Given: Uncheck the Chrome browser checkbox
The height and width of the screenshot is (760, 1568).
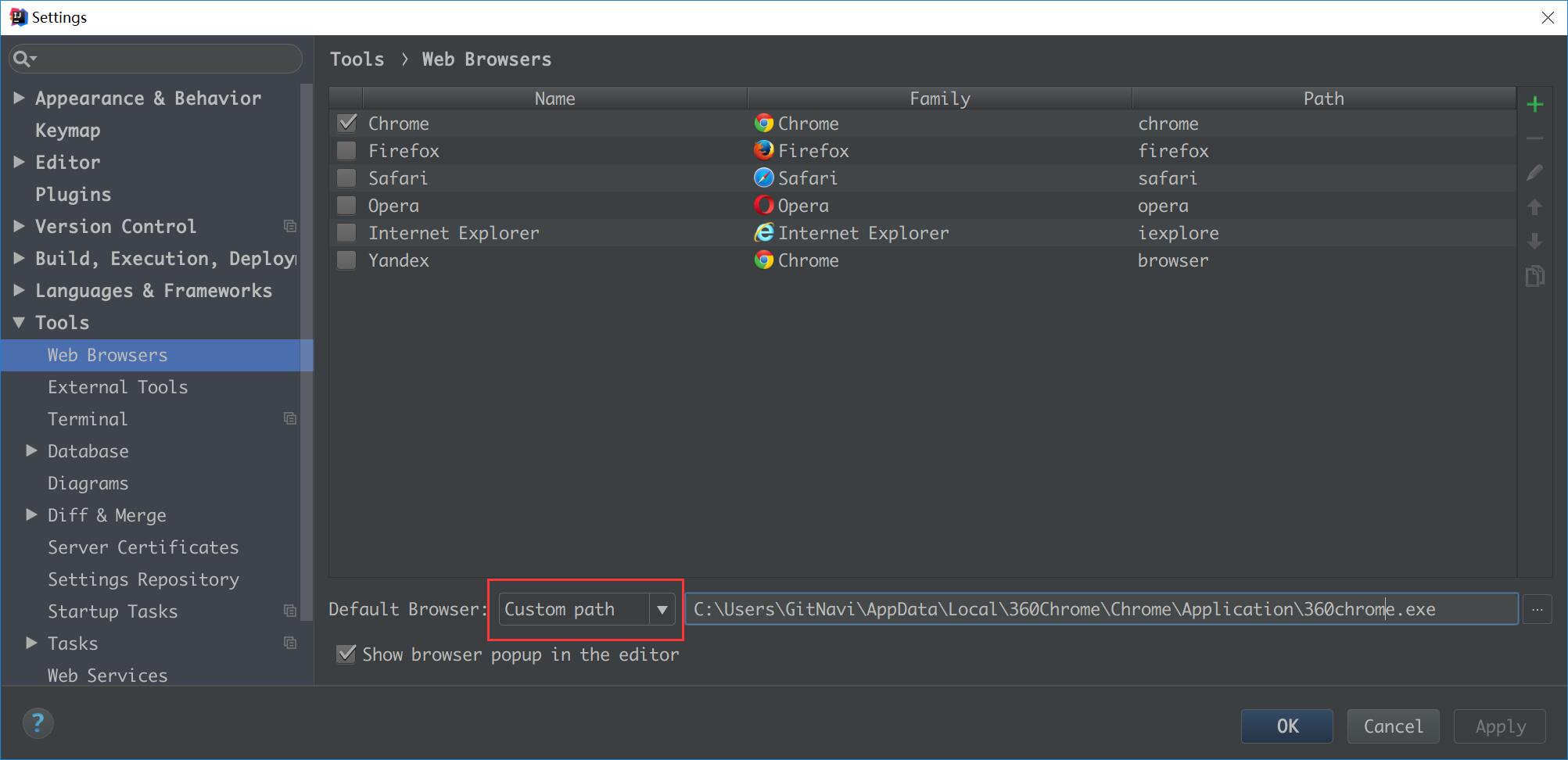Looking at the screenshot, I should (346, 124).
